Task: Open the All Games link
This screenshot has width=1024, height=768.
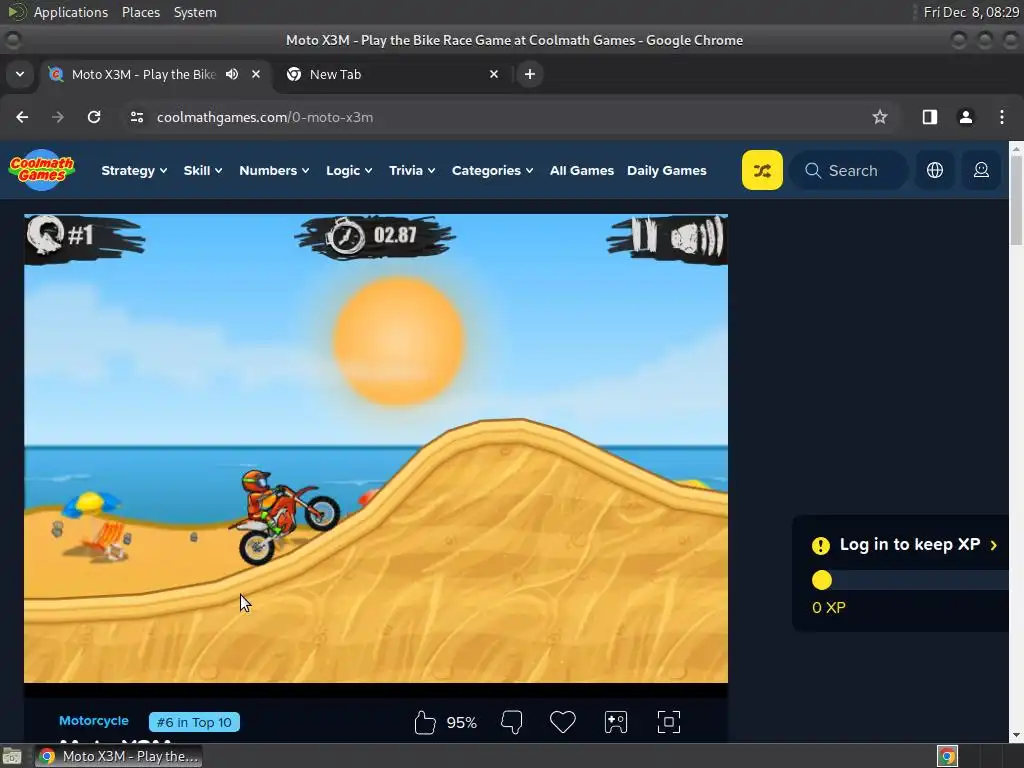Action: pos(582,170)
